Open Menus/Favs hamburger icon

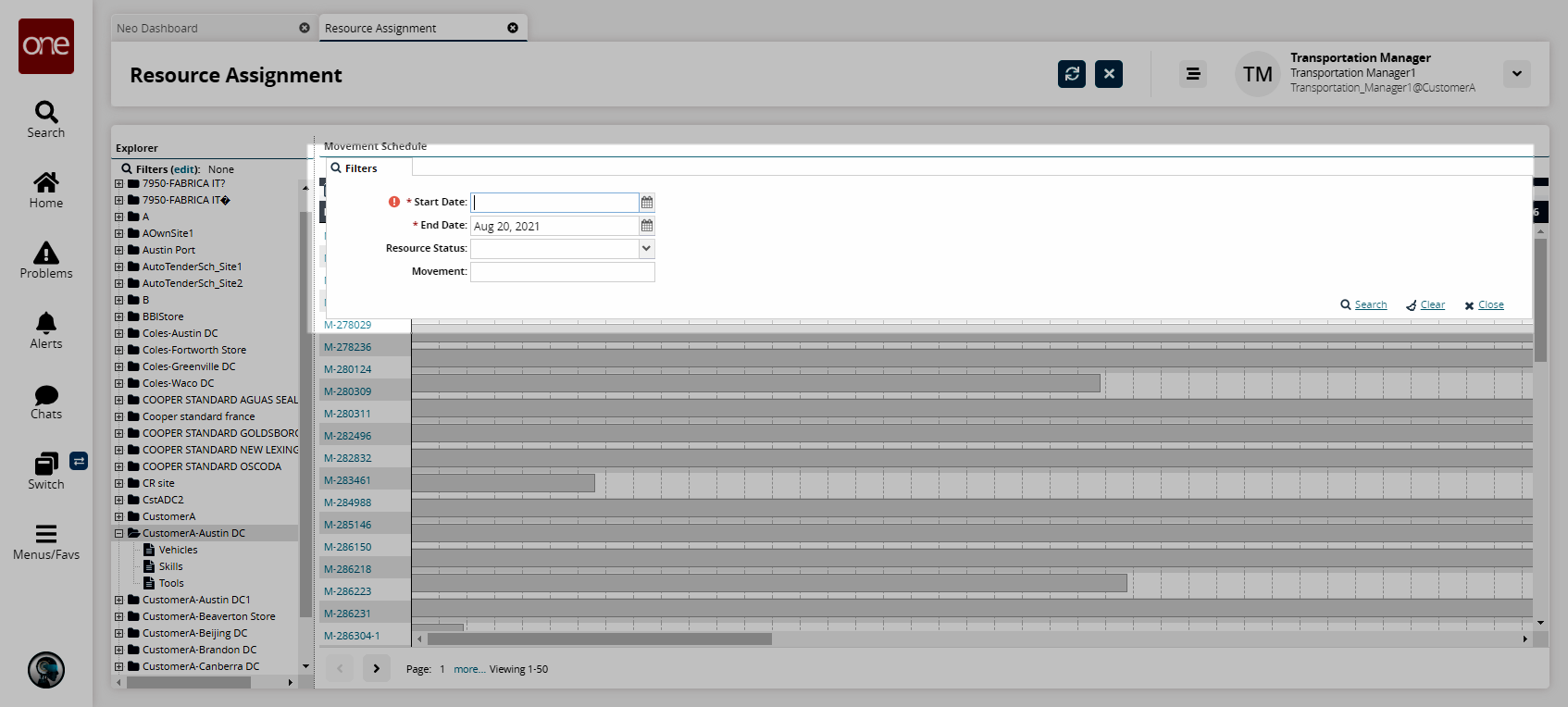click(x=45, y=534)
